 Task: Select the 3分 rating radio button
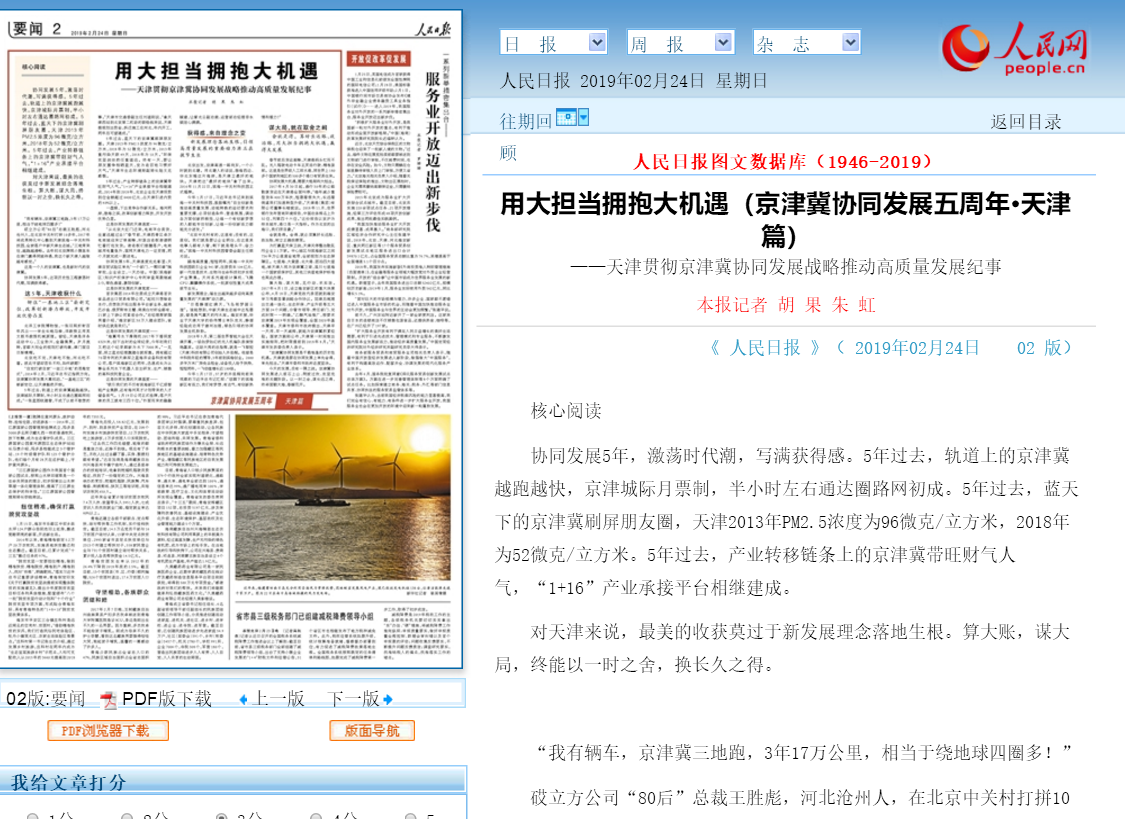[222, 816]
